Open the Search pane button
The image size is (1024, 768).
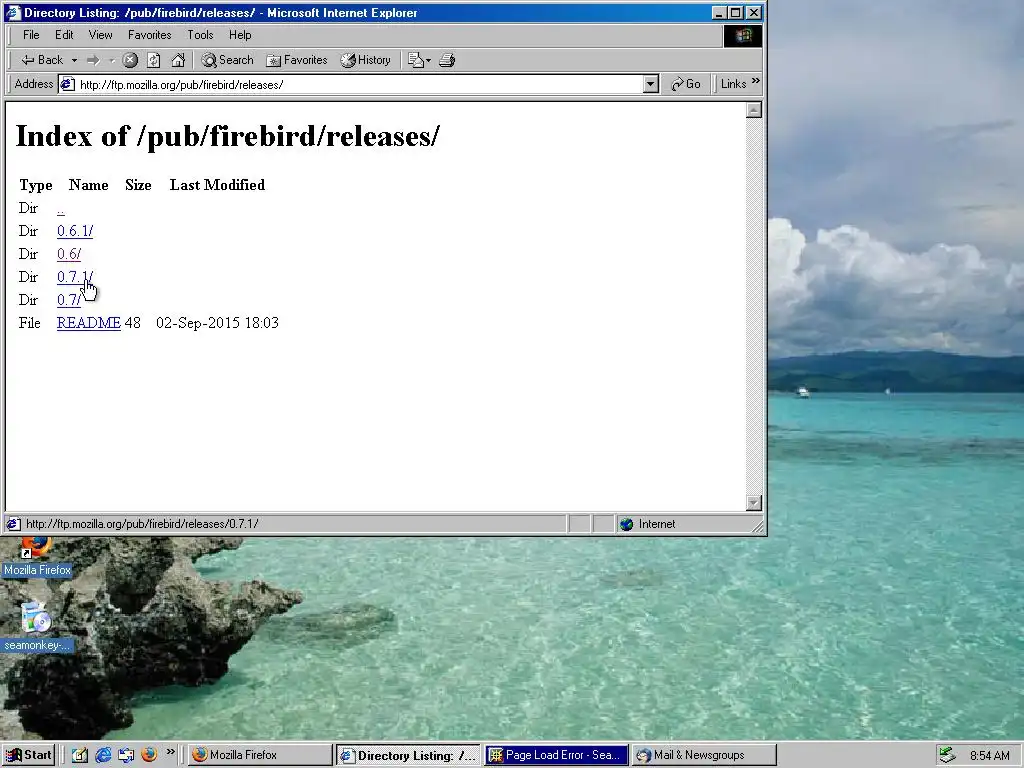pyautogui.click(x=227, y=60)
